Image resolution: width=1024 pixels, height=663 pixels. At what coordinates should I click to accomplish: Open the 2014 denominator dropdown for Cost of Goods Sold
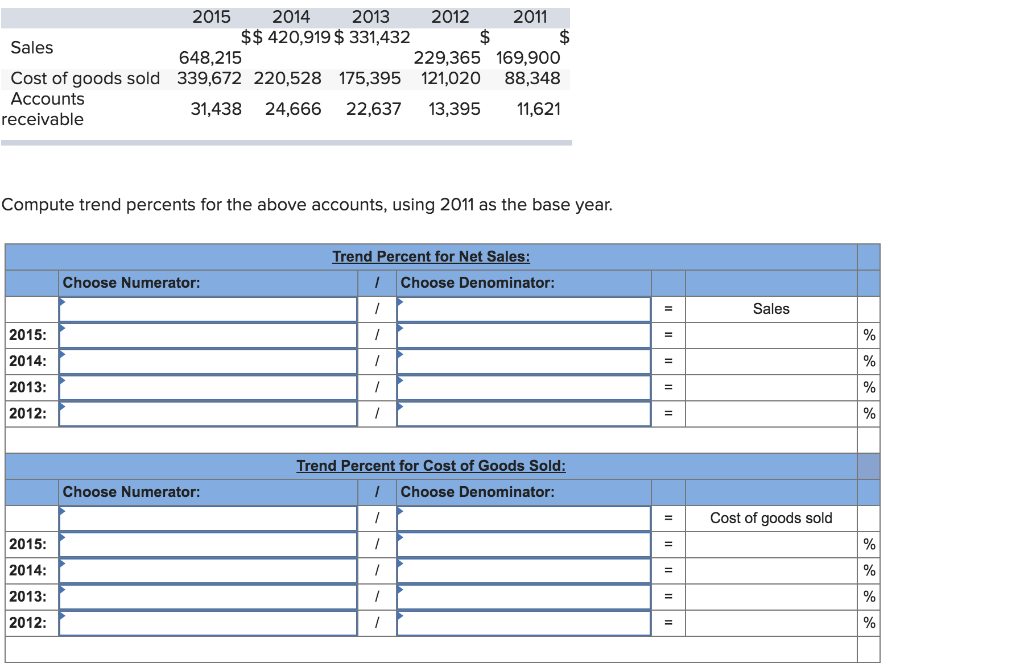tap(520, 570)
